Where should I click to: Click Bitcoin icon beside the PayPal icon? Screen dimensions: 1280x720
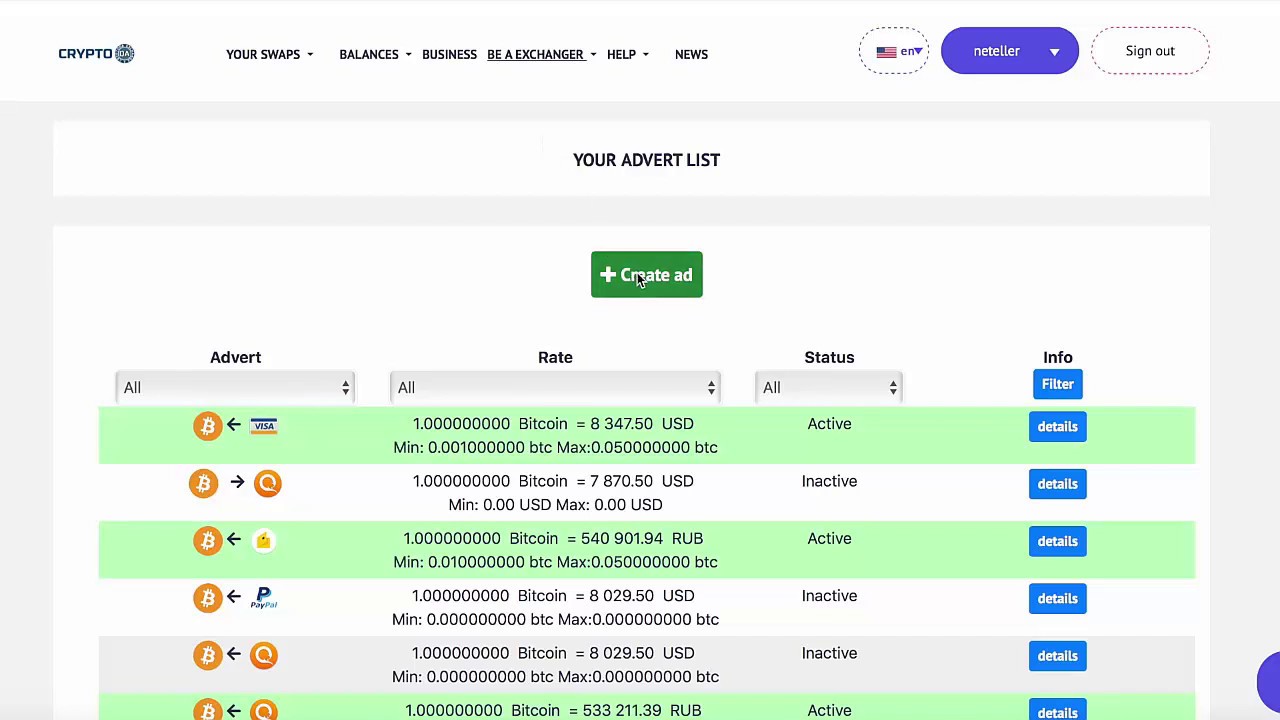pos(207,598)
